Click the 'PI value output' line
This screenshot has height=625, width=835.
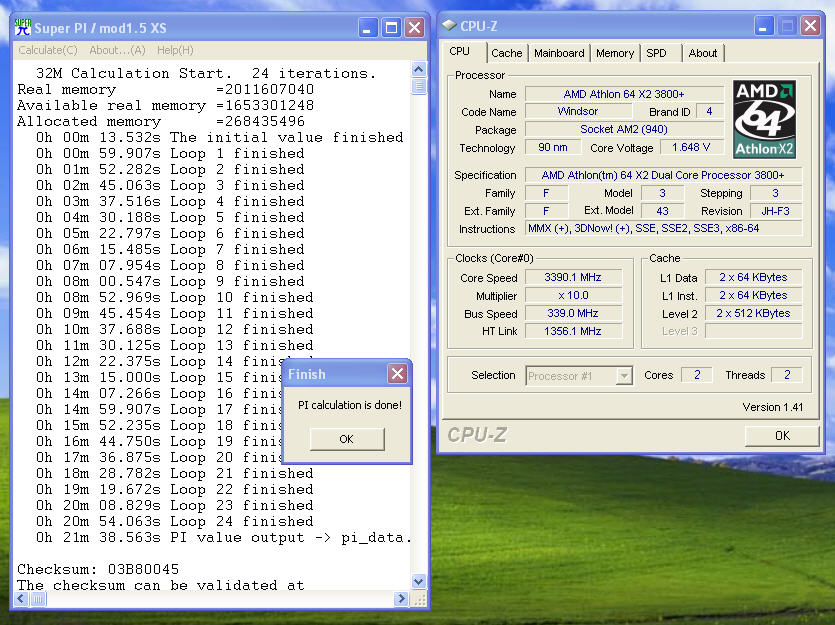point(224,537)
